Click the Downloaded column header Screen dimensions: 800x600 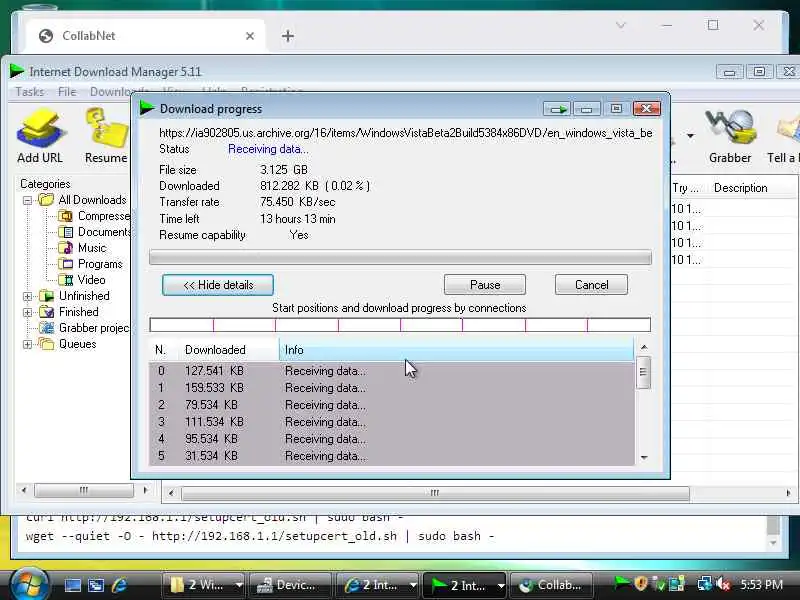[x=228, y=350]
